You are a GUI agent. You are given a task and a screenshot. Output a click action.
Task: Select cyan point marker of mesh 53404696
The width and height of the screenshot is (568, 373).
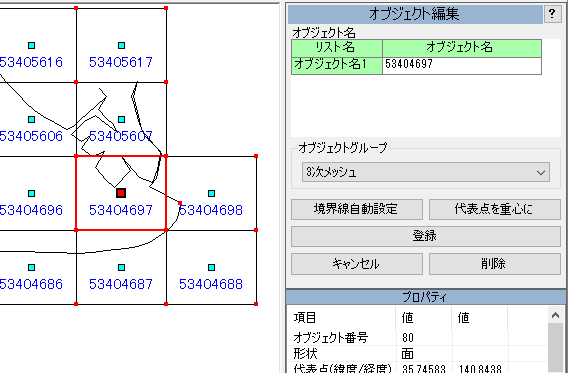[x=32, y=193]
